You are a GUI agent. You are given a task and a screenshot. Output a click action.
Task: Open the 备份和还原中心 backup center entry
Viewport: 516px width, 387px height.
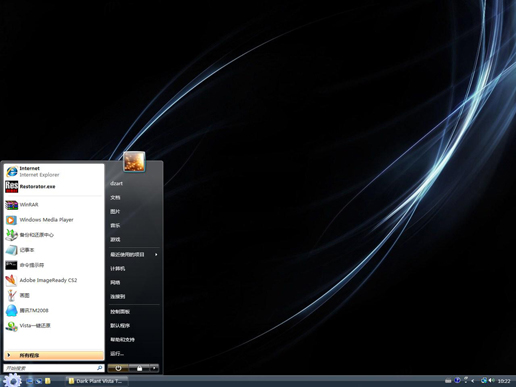pyautogui.click(x=54, y=235)
